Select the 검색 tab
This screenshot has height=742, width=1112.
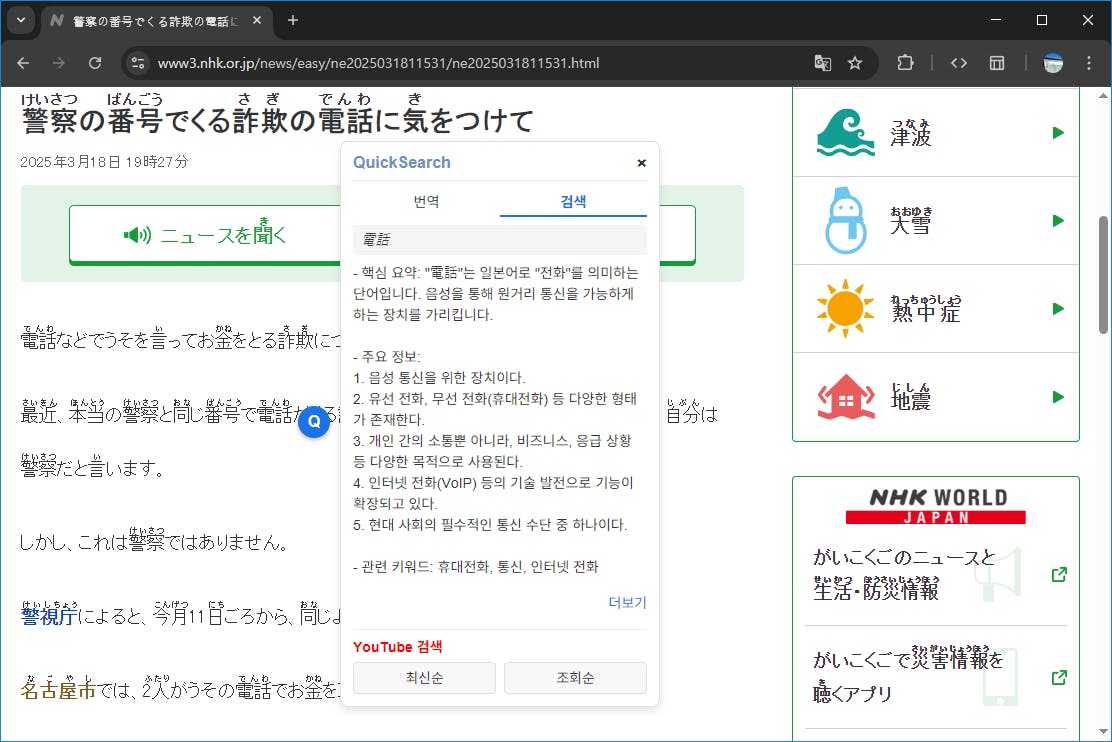click(573, 201)
